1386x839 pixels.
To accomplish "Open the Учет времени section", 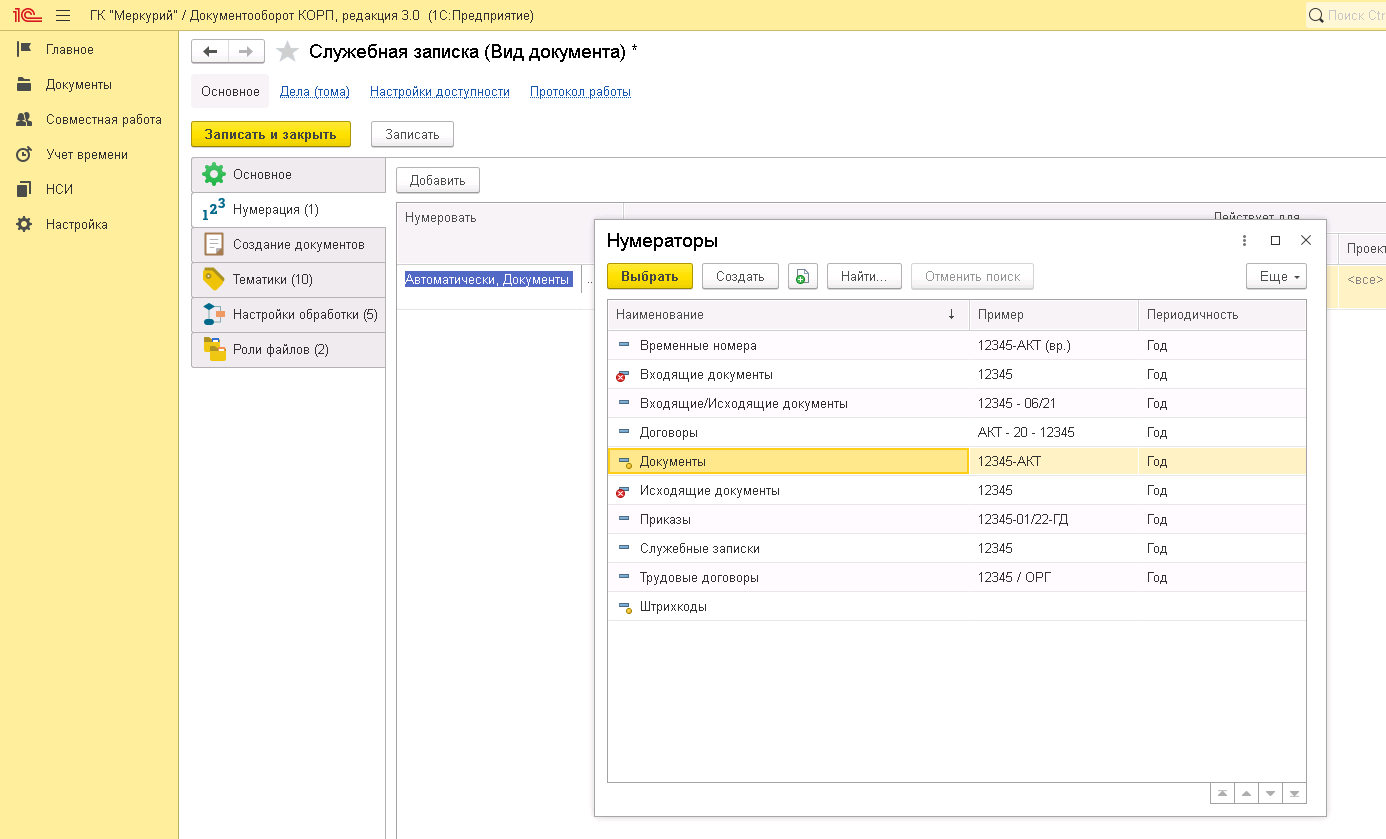I will pyautogui.click(x=86, y=155).
